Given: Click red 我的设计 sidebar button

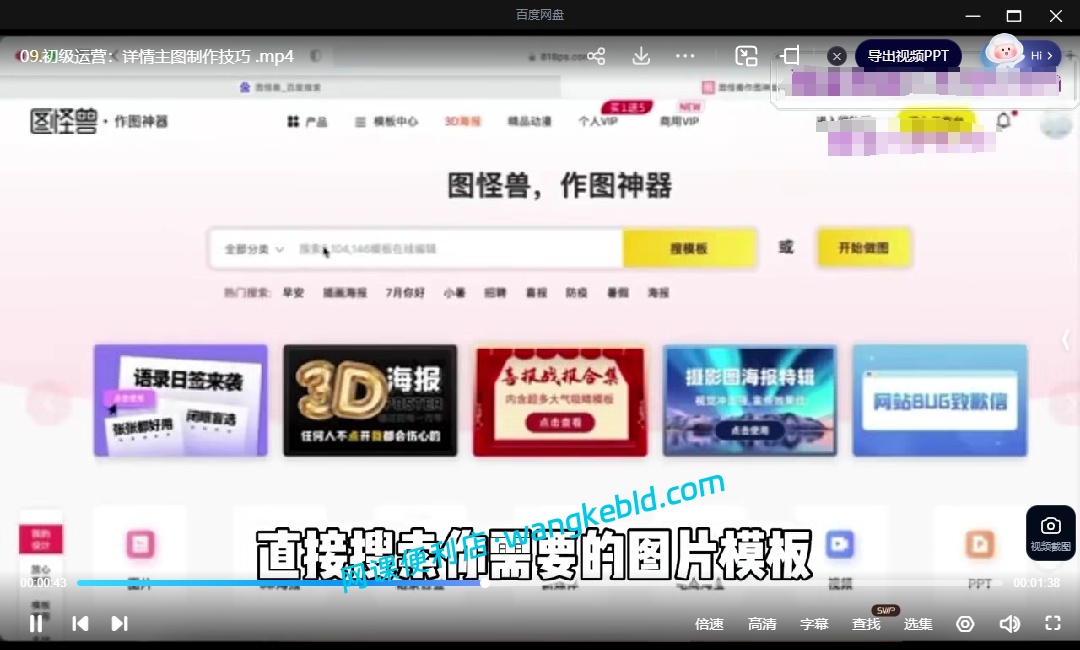Looking at the screenshot, I should click(x=41, y=538).
